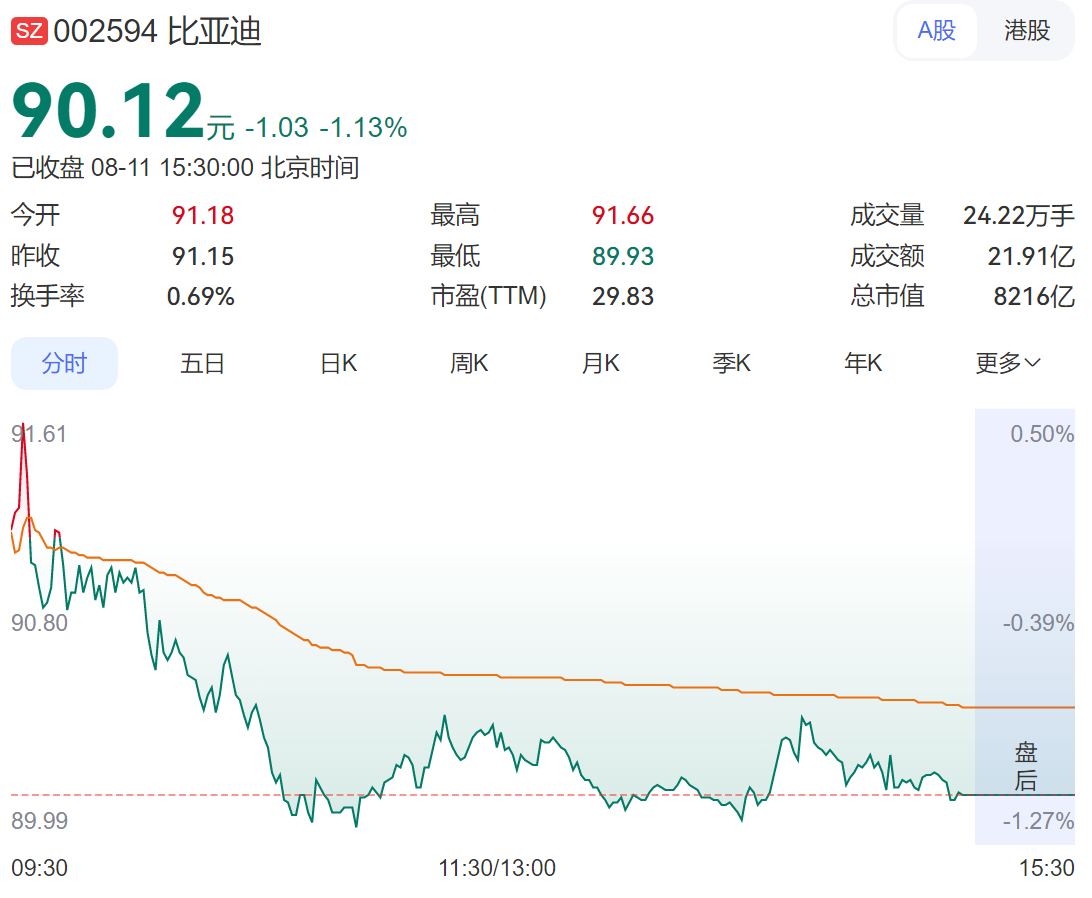The height and width of the screenshot is (898, 1092).
Task: Click the 09:30 time axis label
Action: 40,868
